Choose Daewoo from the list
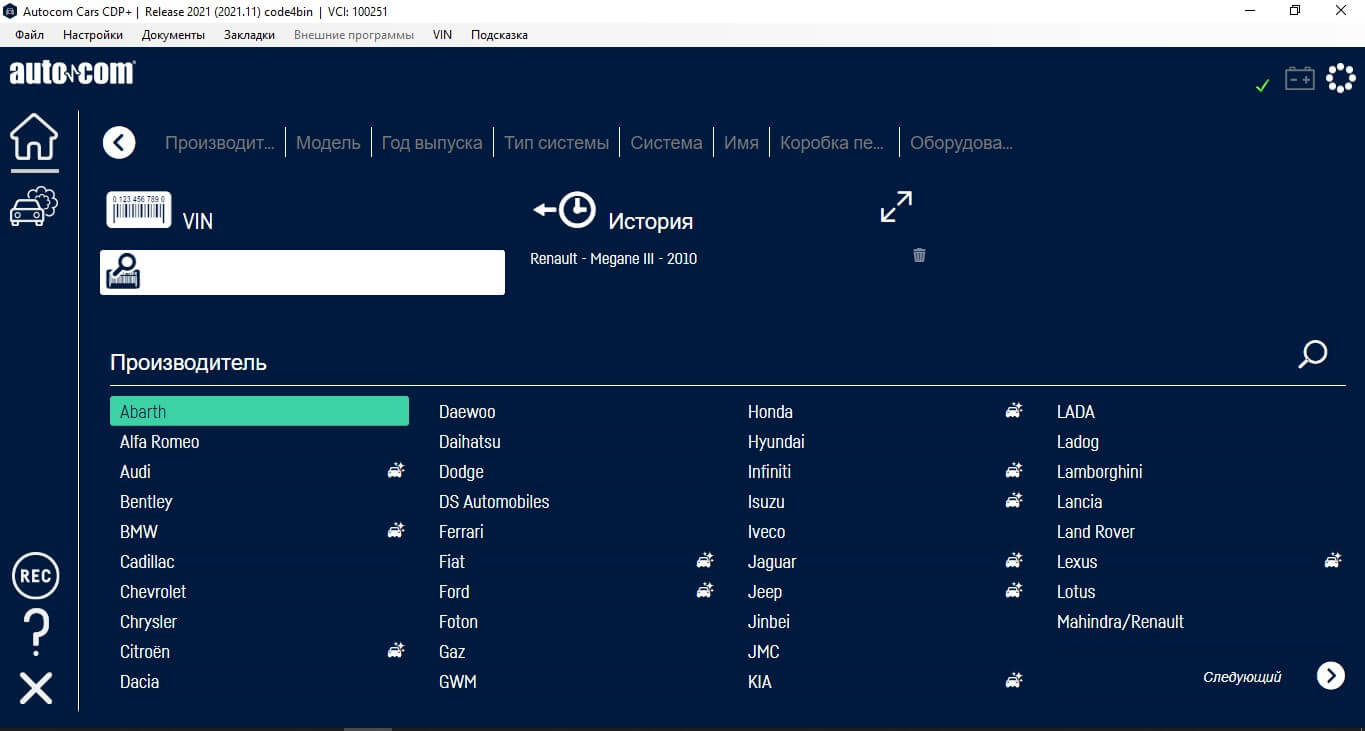Viewport: 1365px width, 731px height. pyautogui.click(x=467, y=411)
